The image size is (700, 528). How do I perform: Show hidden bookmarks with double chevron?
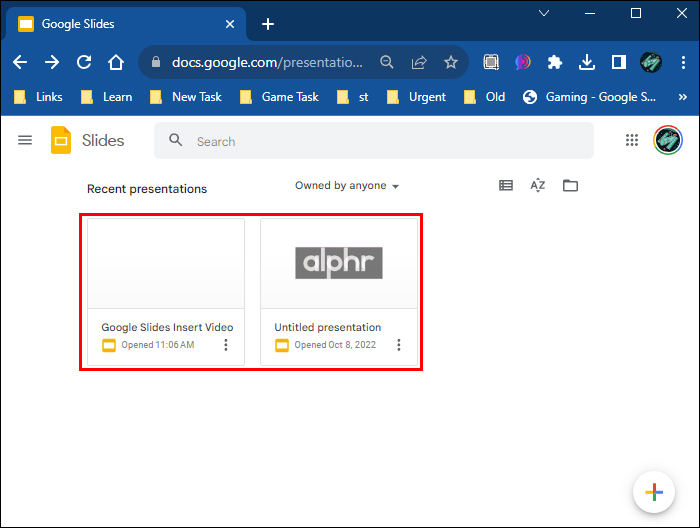point(683,97)
